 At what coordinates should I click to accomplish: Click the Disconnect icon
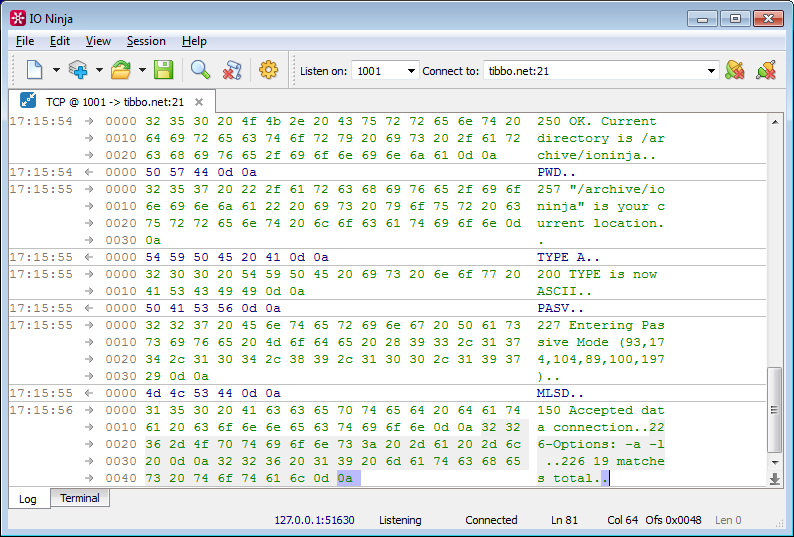[766, 70]
